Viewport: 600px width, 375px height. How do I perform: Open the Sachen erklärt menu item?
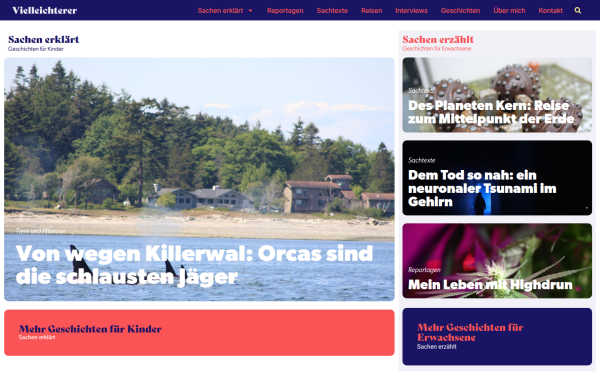click(220, 11)
